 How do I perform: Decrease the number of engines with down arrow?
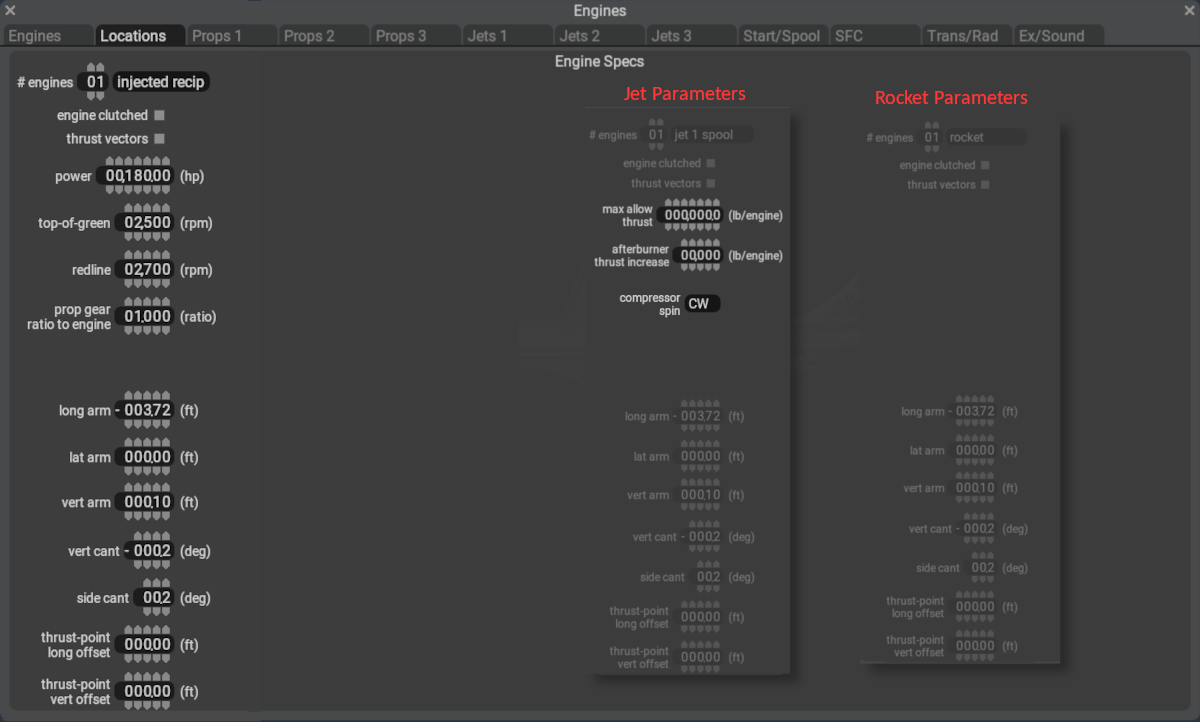[95, 96]
